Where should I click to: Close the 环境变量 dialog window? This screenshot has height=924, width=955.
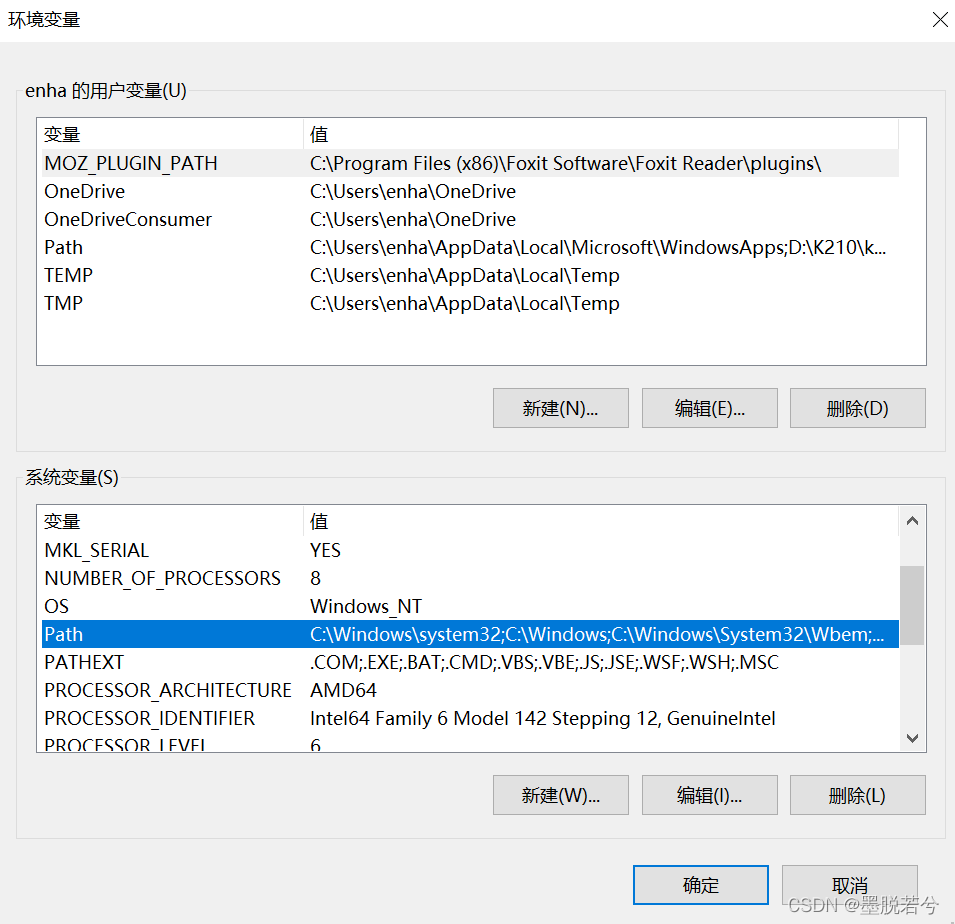click(x=940, y=19)
